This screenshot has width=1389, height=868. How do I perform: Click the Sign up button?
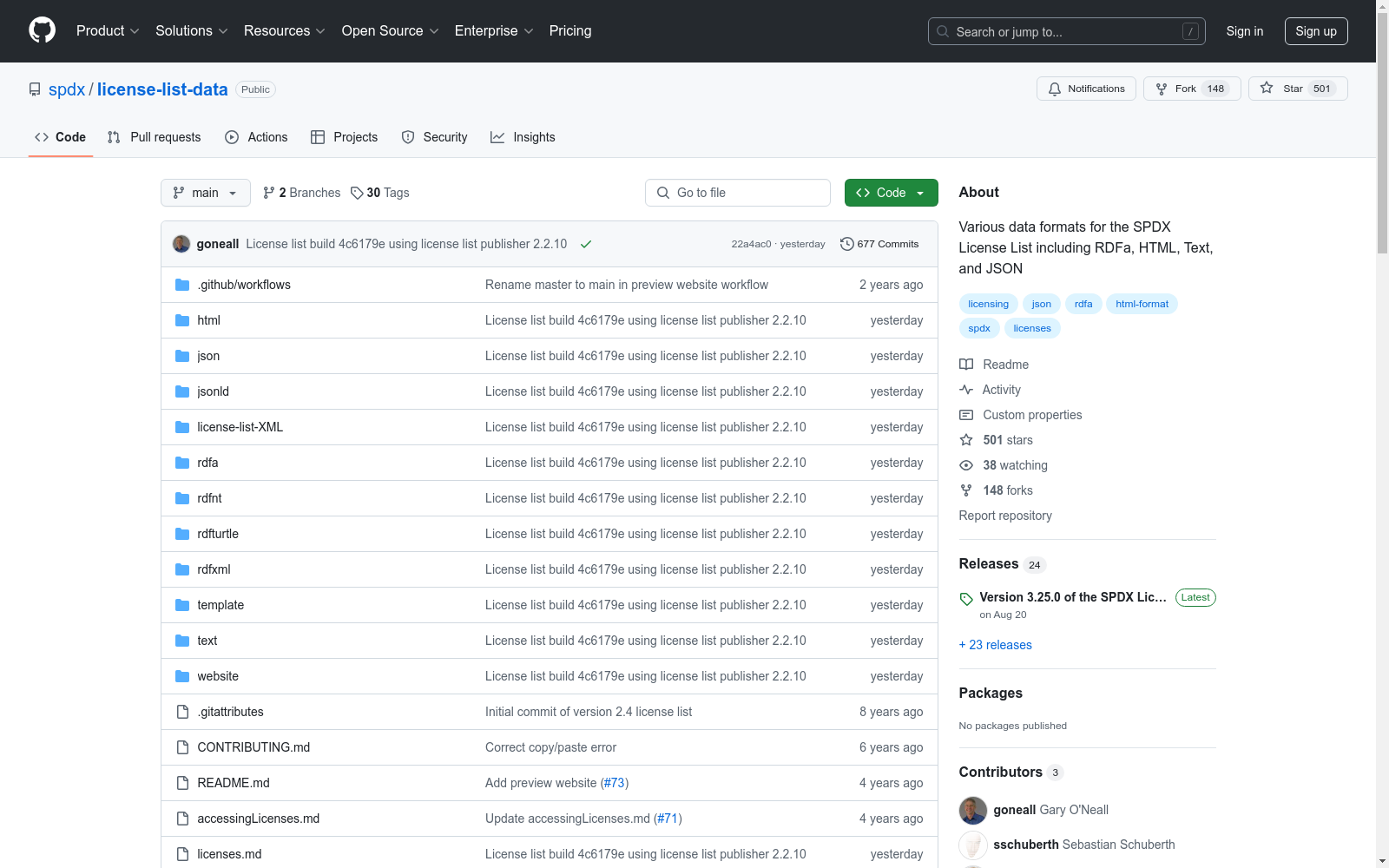pyautogui.click(x=1316, y=31)
